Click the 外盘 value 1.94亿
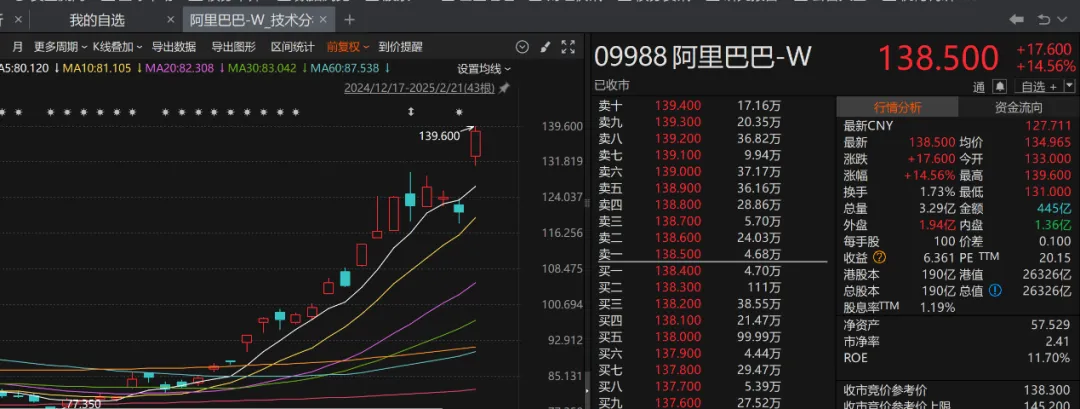Screen dimensions: 1080x409 (x=939, y=225)
